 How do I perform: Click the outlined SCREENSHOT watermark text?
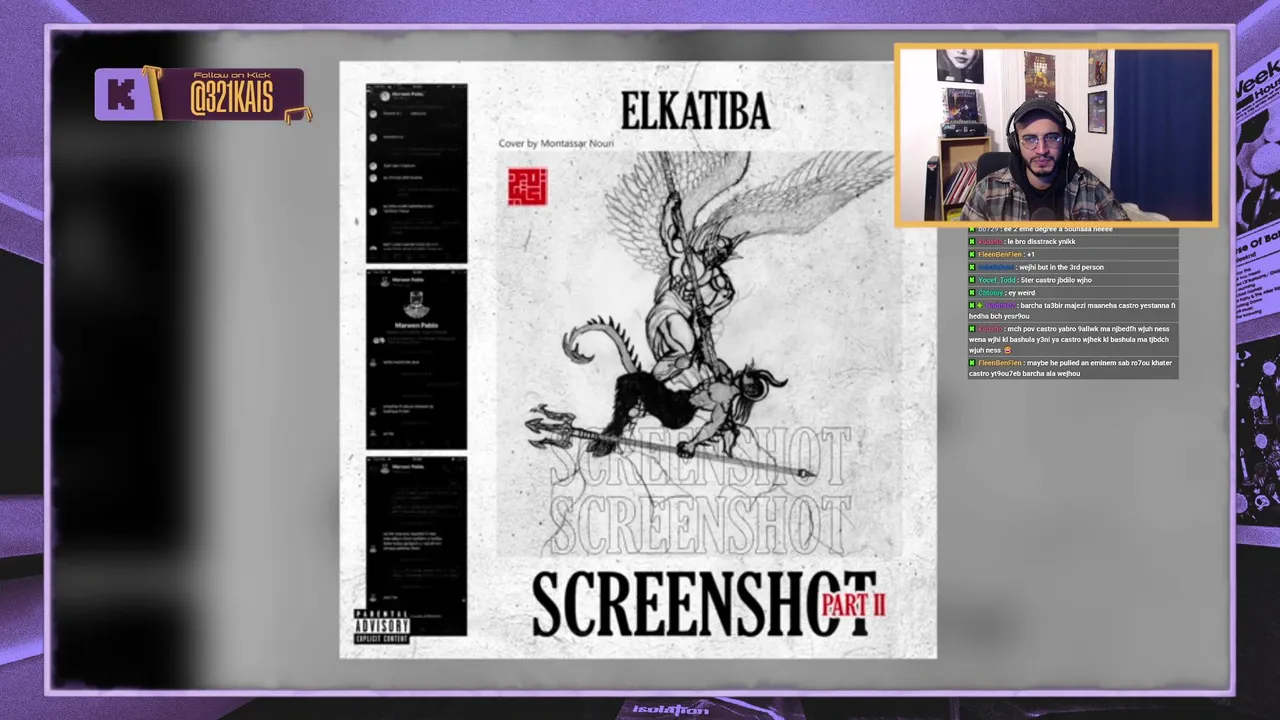point(700,490)
